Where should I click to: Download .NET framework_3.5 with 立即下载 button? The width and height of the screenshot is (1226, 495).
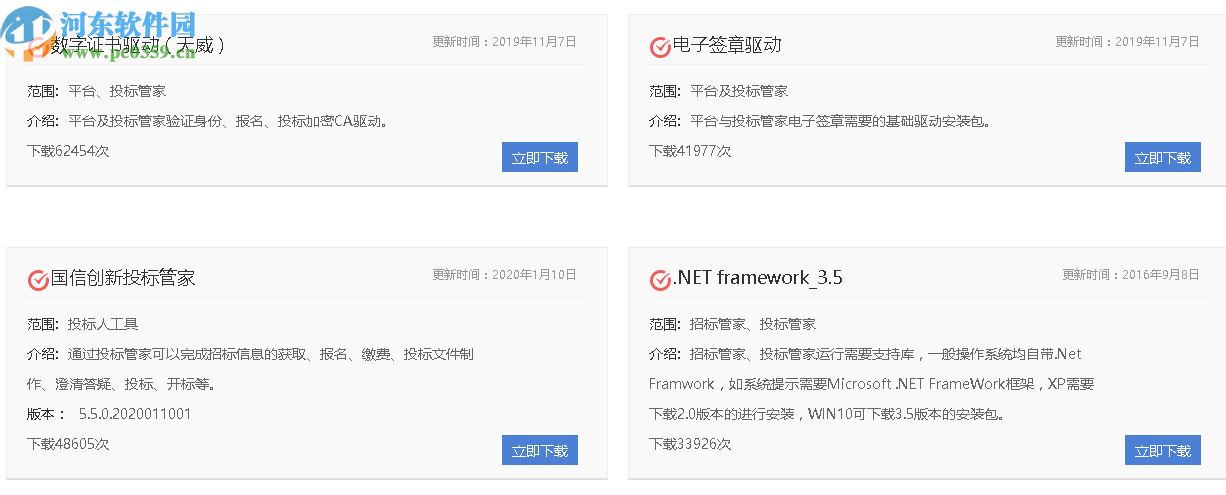click(x=1163, y=450)
